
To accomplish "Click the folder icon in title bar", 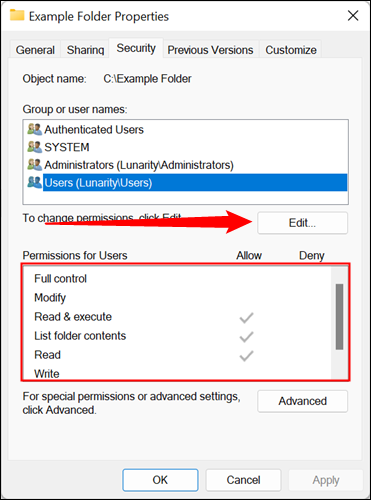I will coord(17,15).
